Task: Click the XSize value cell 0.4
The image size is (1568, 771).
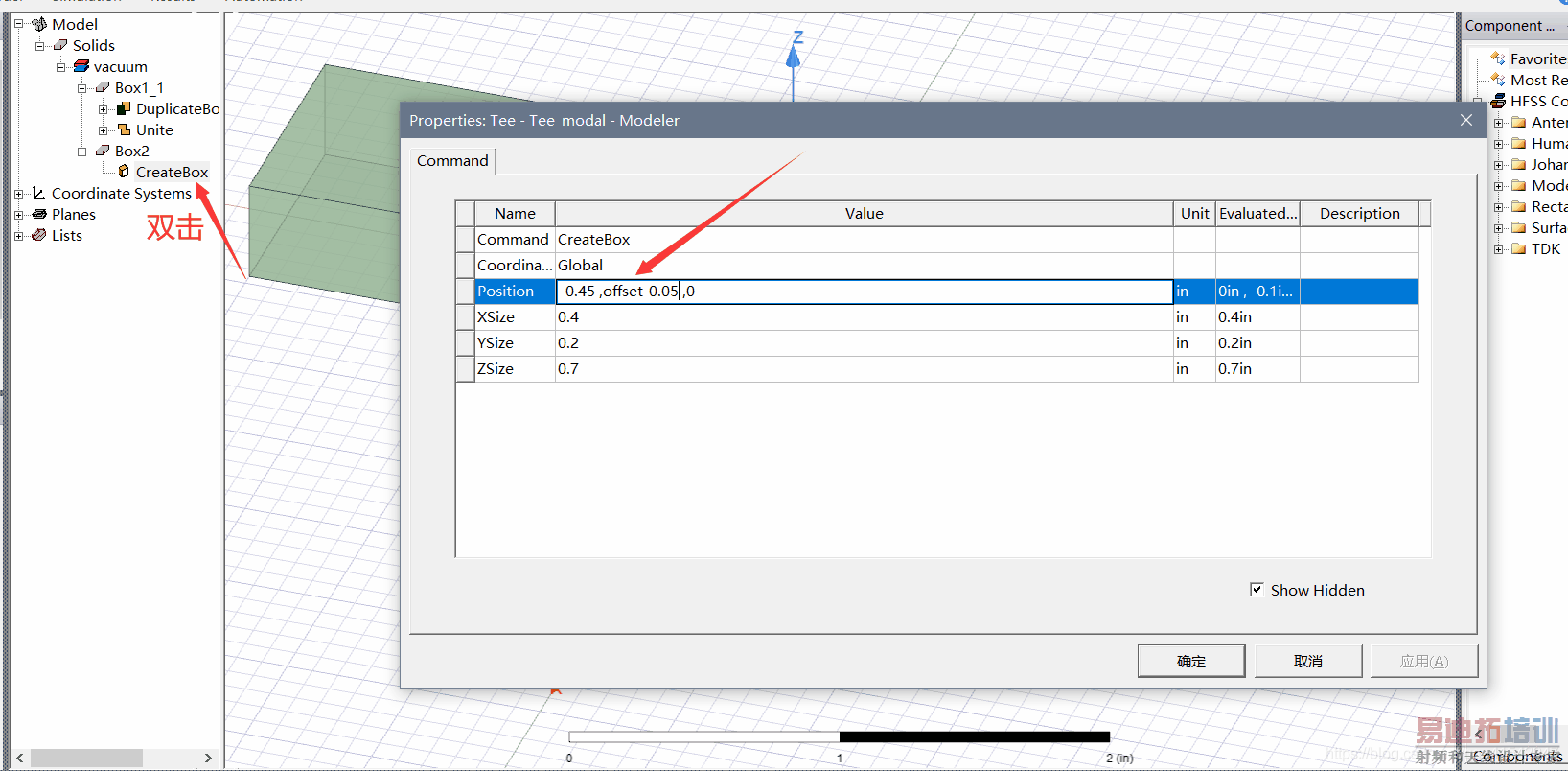Action: pos(865,317)
